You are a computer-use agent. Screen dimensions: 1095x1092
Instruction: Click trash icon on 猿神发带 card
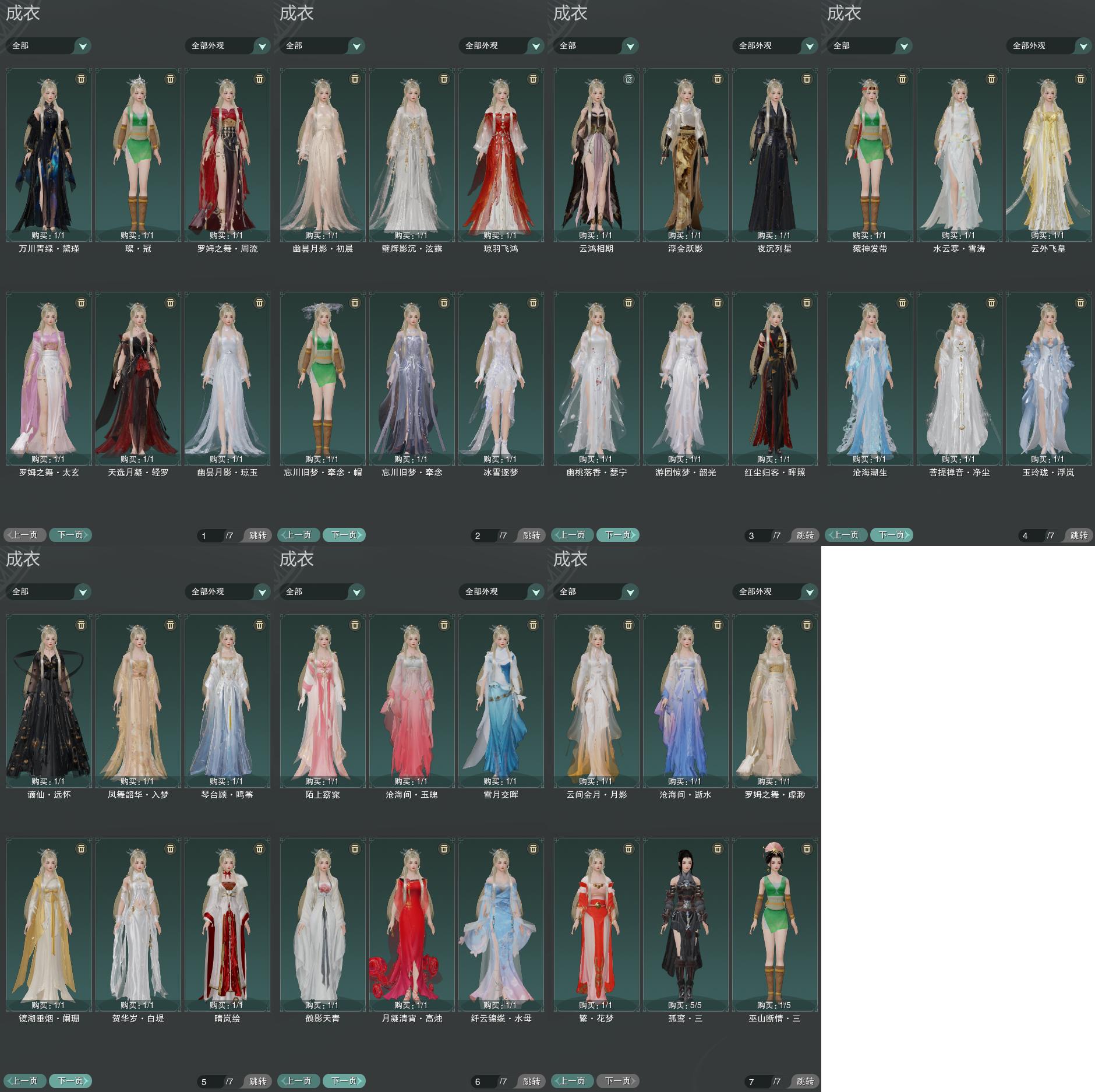click(903, 79)
